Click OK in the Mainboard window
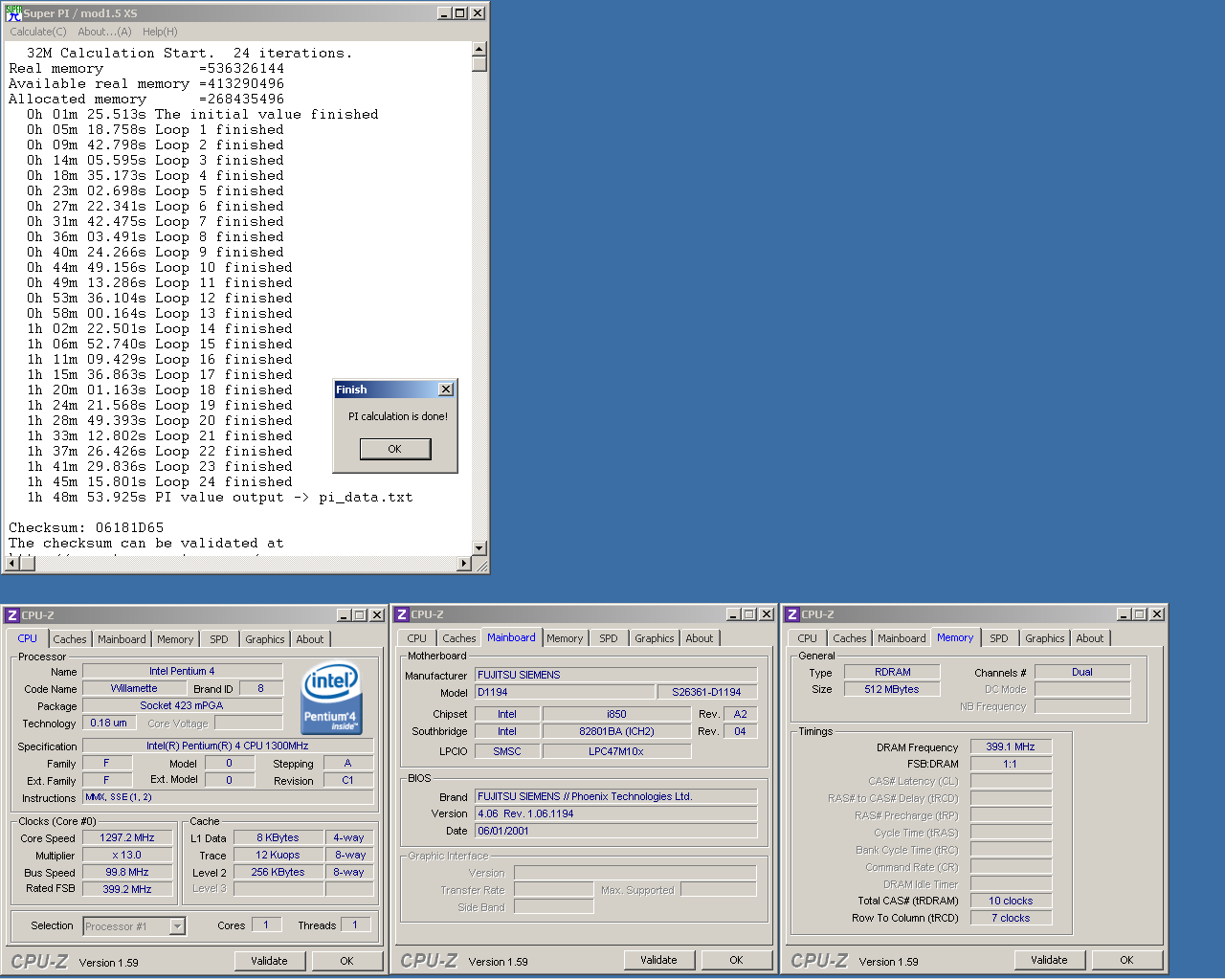Viewport: 1225px width, 980px height. (736, 960)
